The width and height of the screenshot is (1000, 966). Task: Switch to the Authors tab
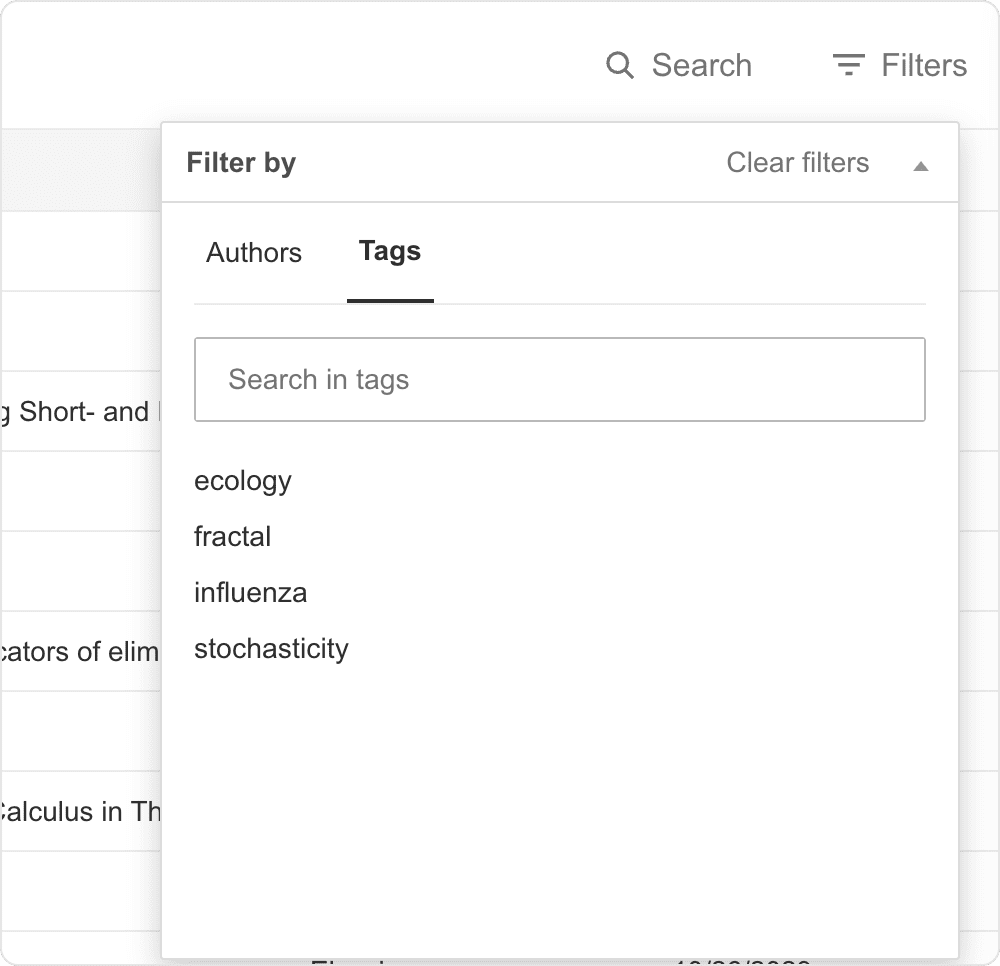pyautogui.click(x=253, y=253)
